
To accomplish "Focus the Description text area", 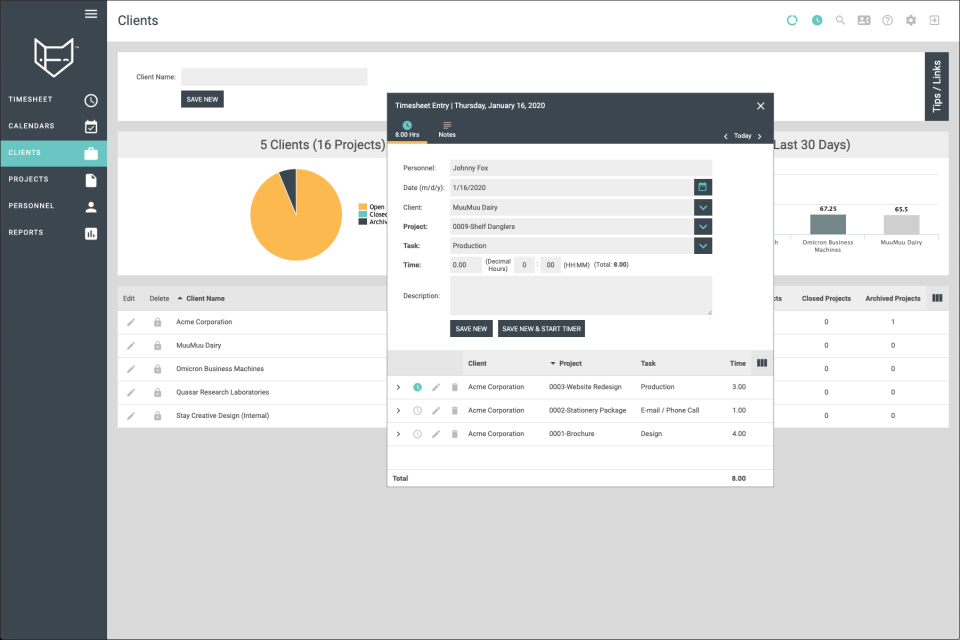I will pos(580,296).
